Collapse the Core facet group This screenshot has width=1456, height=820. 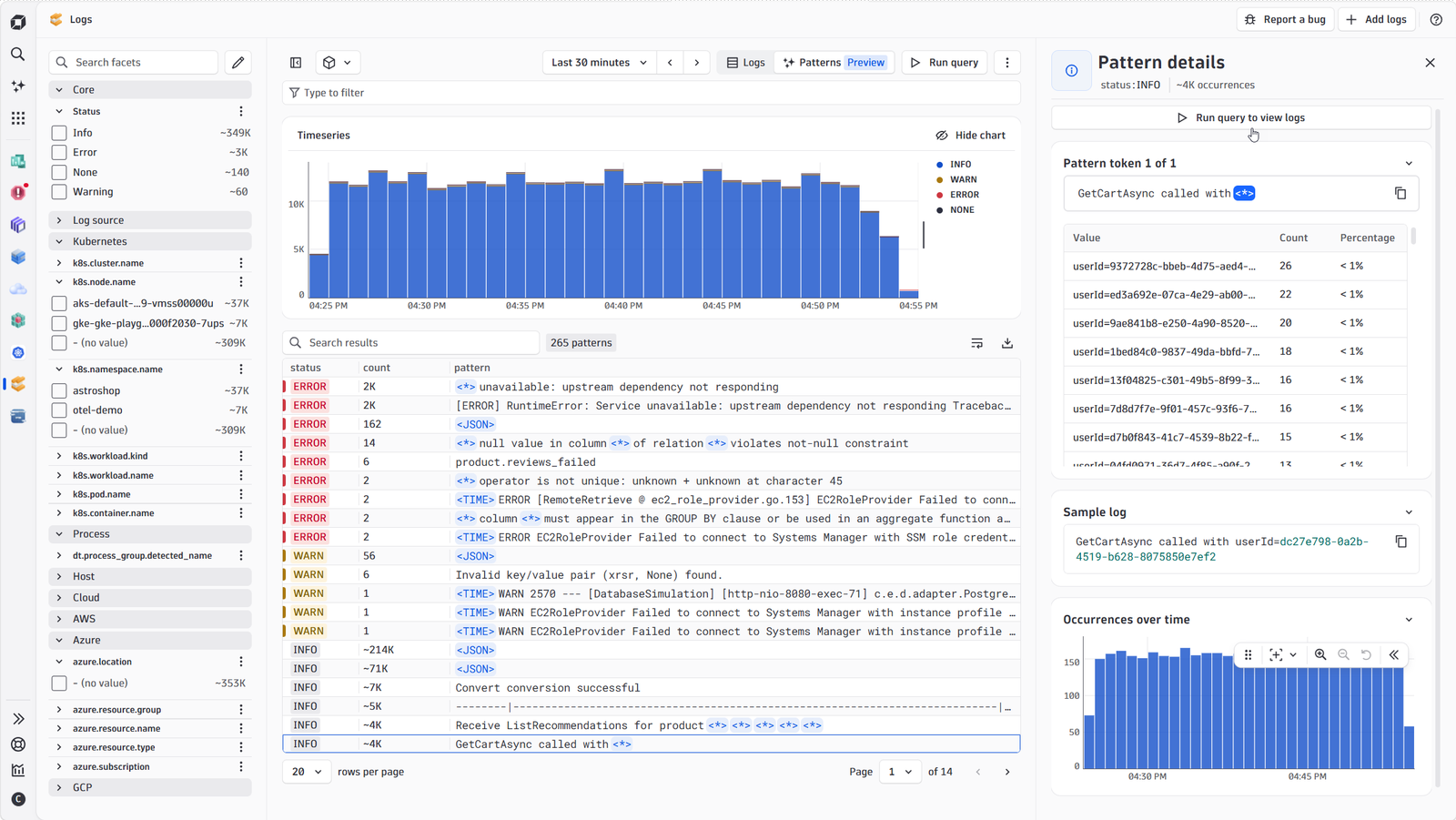[150, 90]
